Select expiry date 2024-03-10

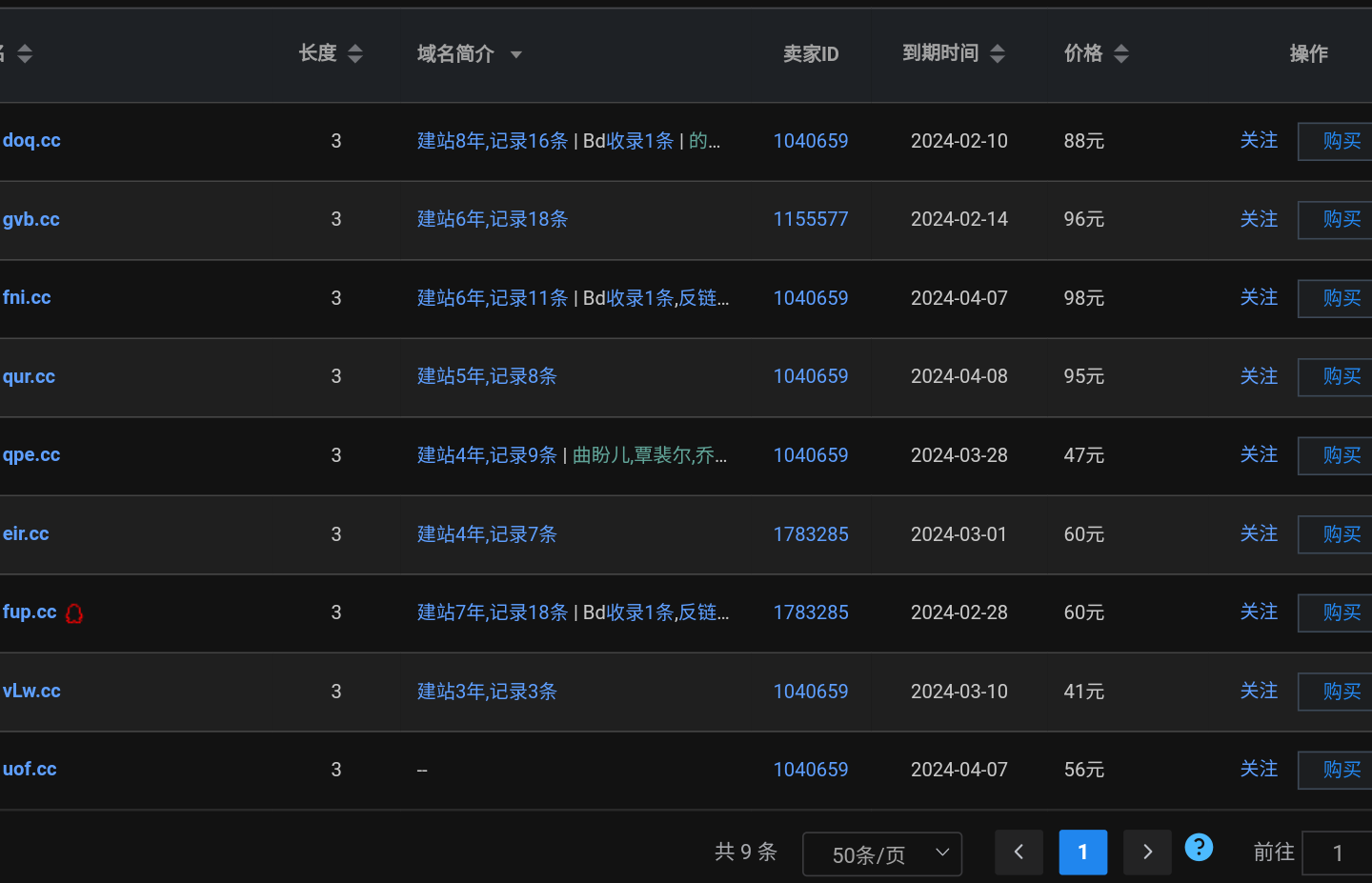coord(959,692)
